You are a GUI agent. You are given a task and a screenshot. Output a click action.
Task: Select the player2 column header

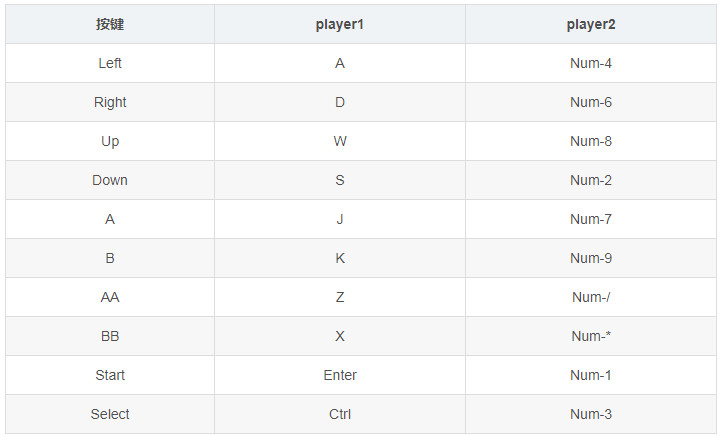click(x=591, y=24)
